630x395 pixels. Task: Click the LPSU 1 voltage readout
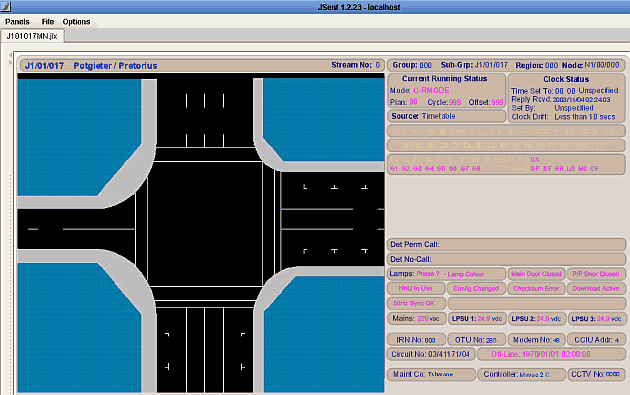[477, 319]
